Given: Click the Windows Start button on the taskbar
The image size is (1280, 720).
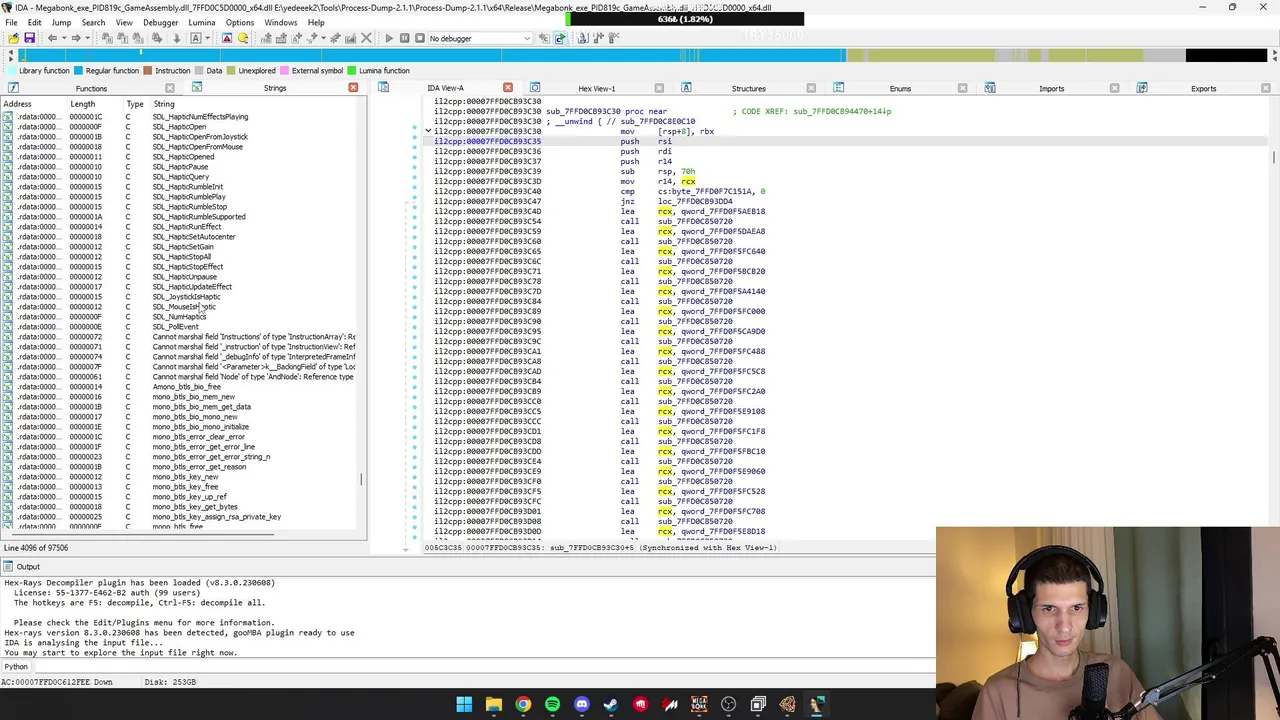Looking at the screenshot, I should (464, 705).
